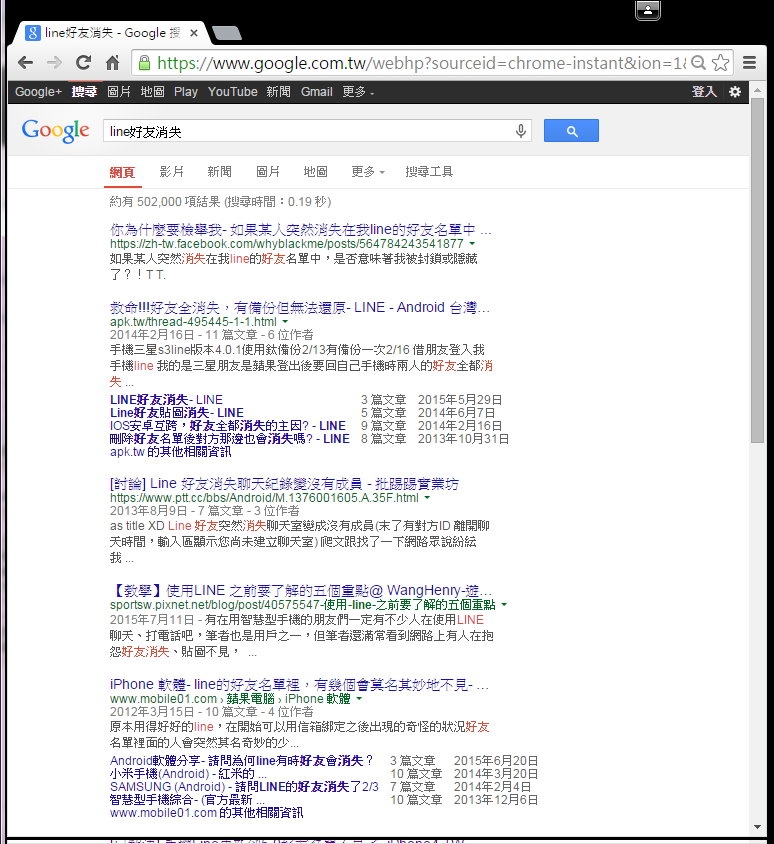Expand arrow next to facebook.com URL
The height and width of the screenshot is (844, 774).
472,244
